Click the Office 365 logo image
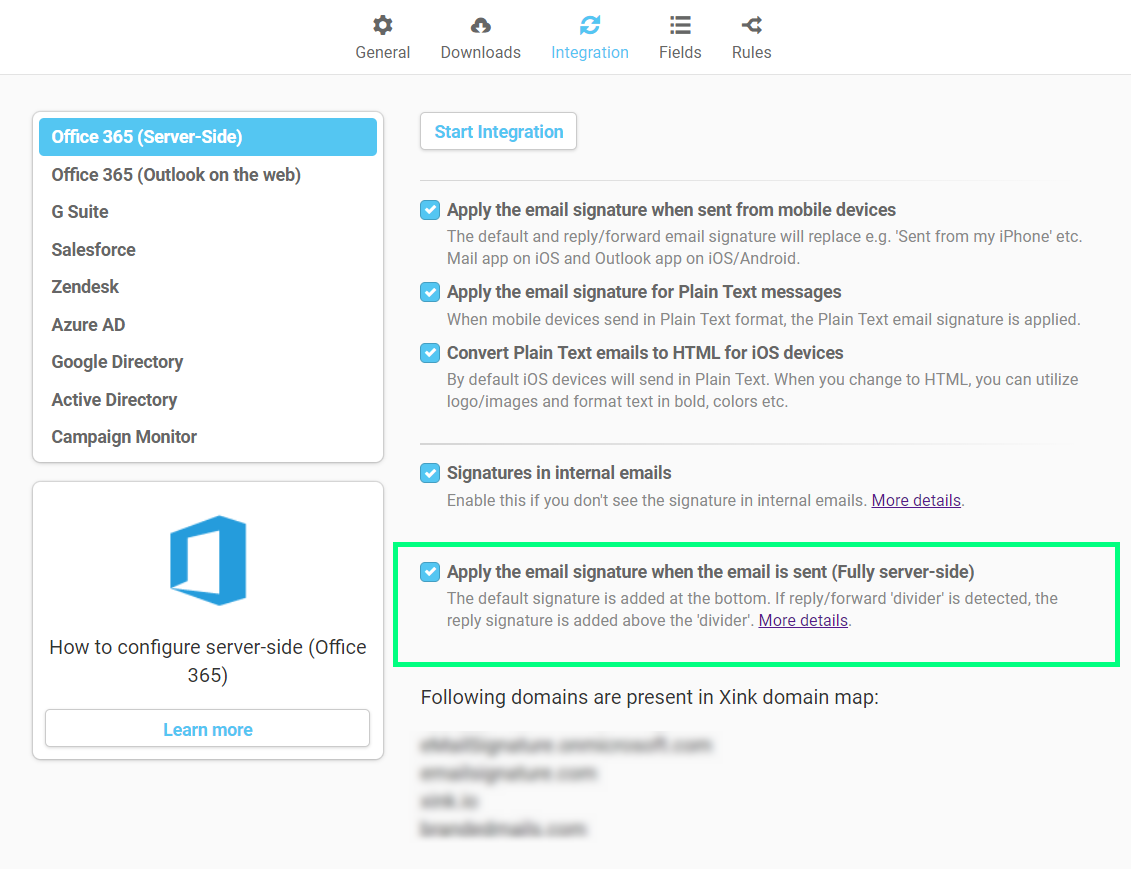Image resolution: width=1131 pixels, height=869 pixels. (x=208, y=560)
